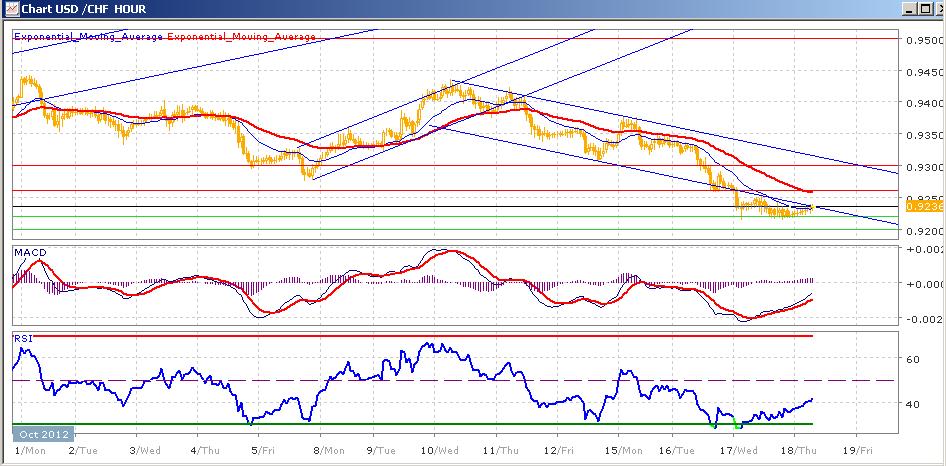
Task: Close the Chart USD/CHF window
Action: (x=939, y=9)
